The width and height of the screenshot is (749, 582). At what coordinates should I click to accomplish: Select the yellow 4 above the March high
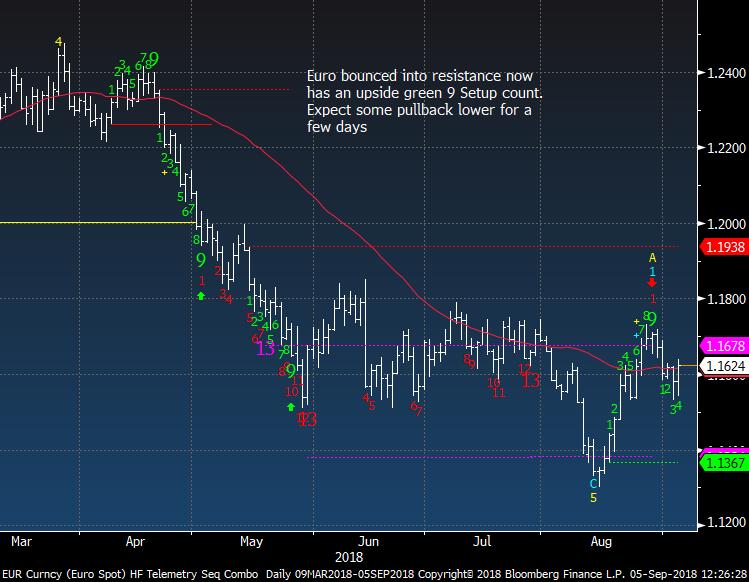(59, 42)
